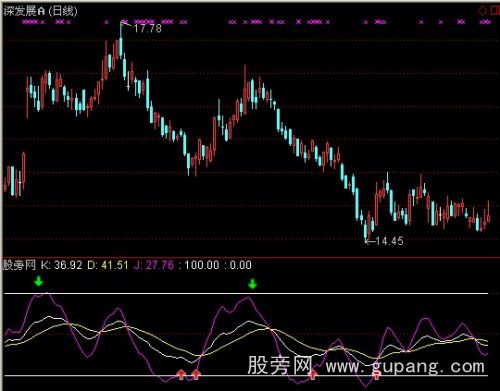Click the K: 36.92 value
500x391 pixels.
tap(61, 265)
